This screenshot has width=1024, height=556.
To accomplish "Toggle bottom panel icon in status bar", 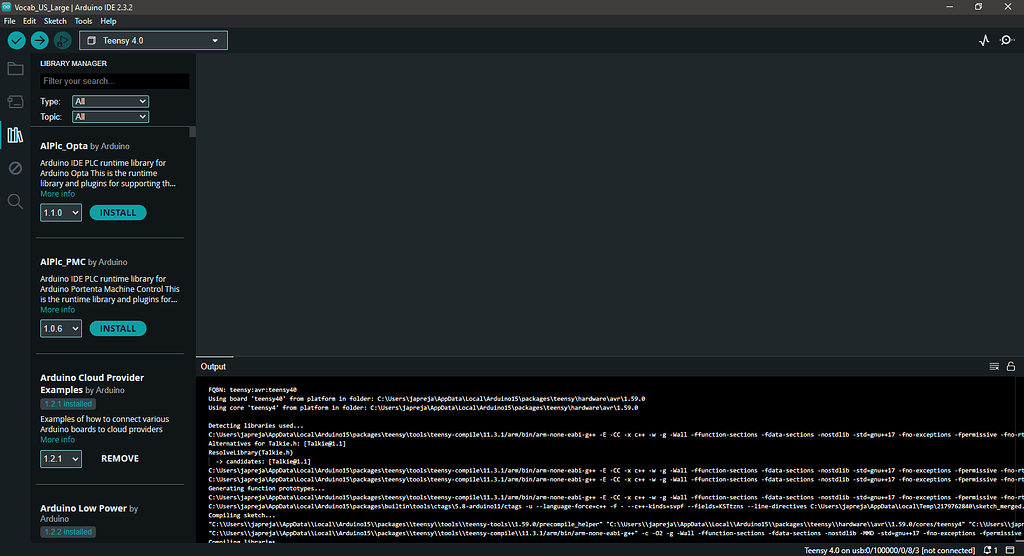I will (x=1010, y=550).
